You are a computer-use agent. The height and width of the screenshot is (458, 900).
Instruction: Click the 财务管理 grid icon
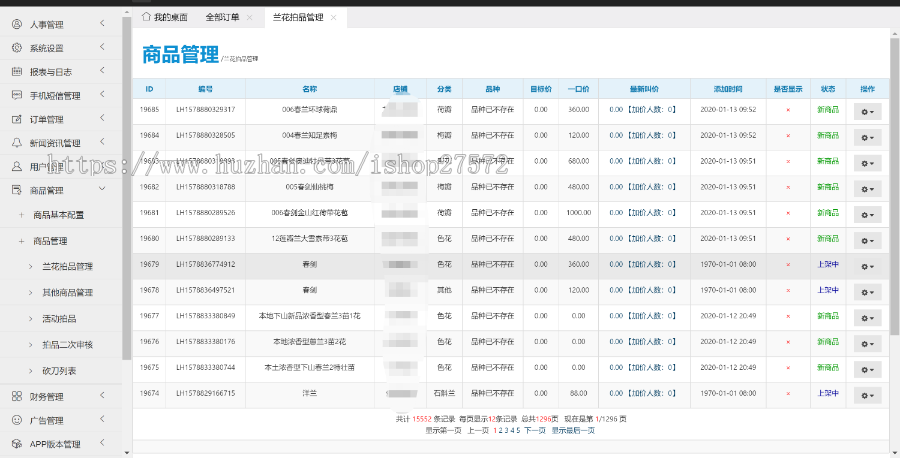click(x=17, y=396)
